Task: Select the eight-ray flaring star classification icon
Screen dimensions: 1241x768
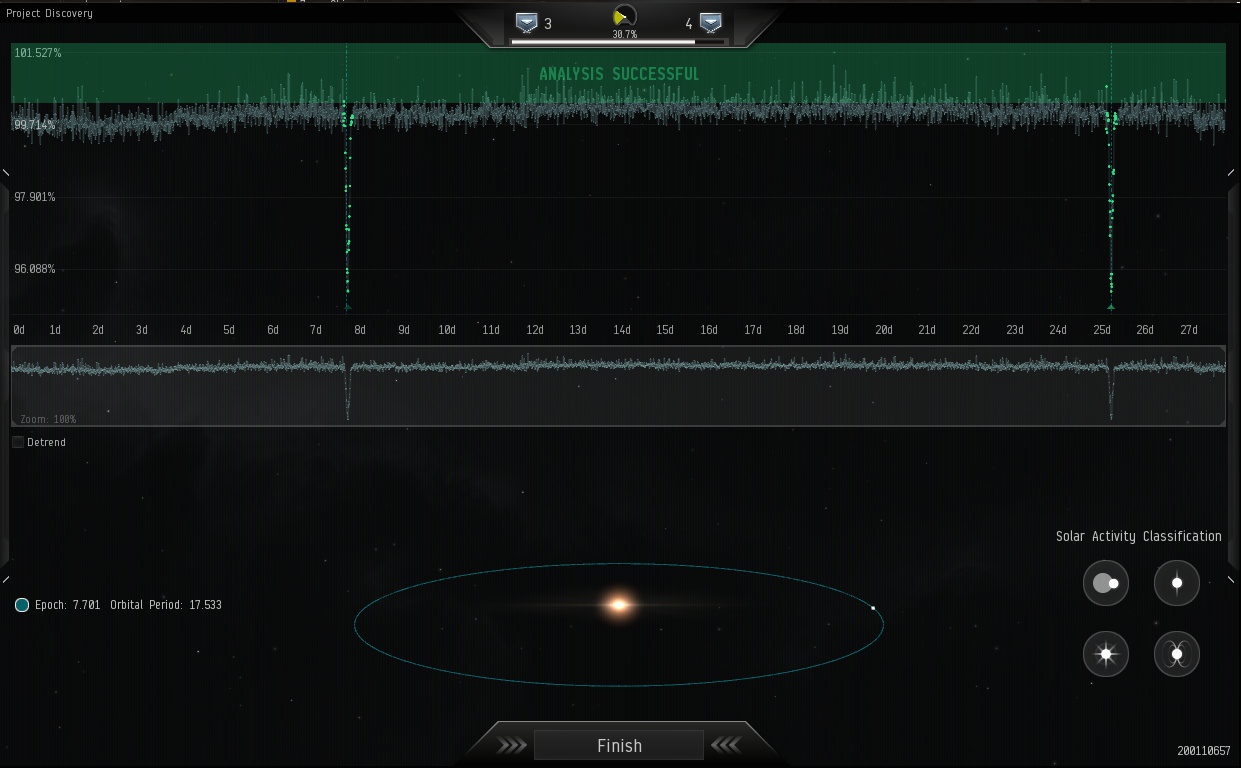Action: 1106,655
